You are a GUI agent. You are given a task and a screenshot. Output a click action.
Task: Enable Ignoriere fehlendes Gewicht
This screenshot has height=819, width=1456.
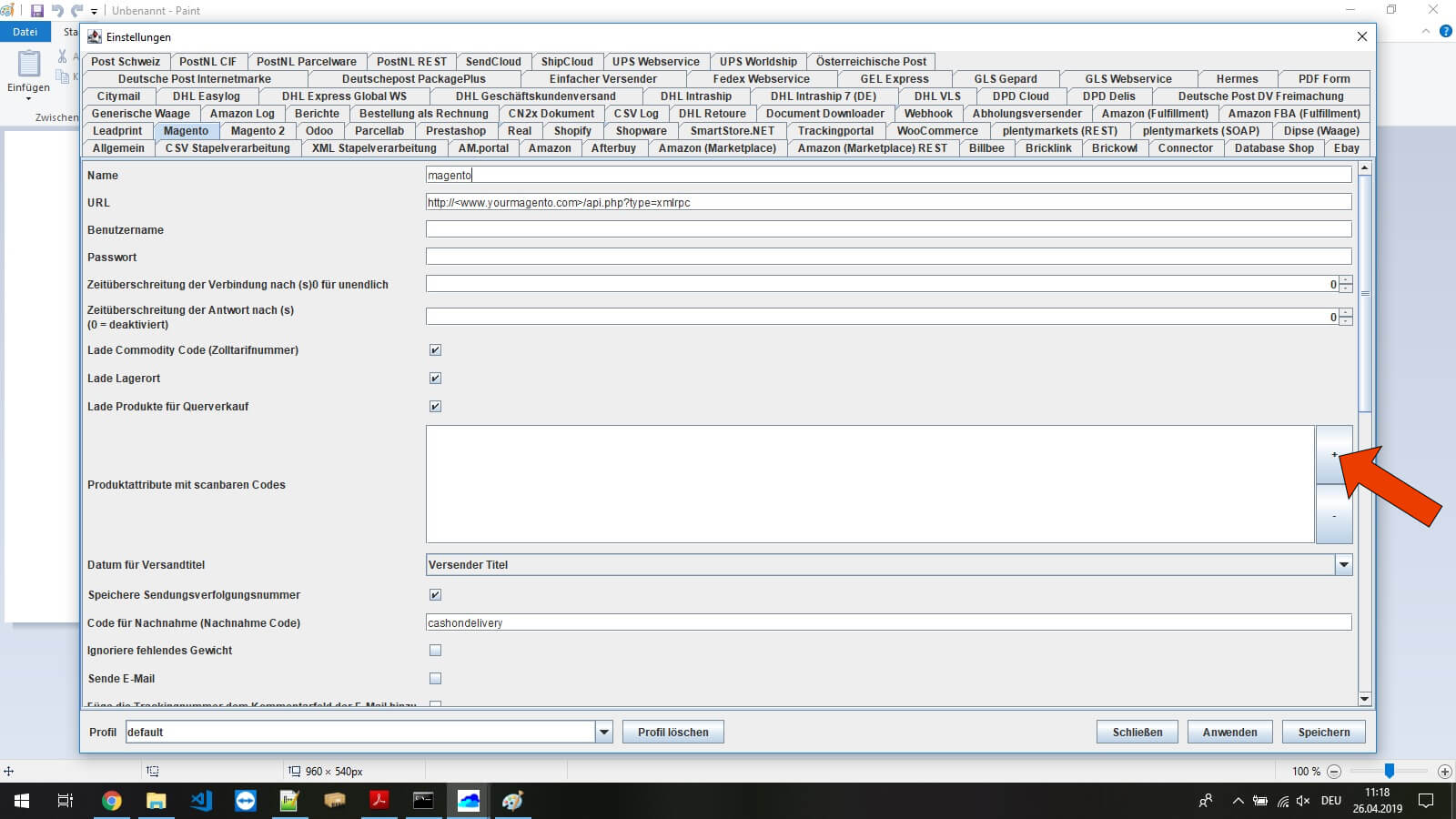435,651
